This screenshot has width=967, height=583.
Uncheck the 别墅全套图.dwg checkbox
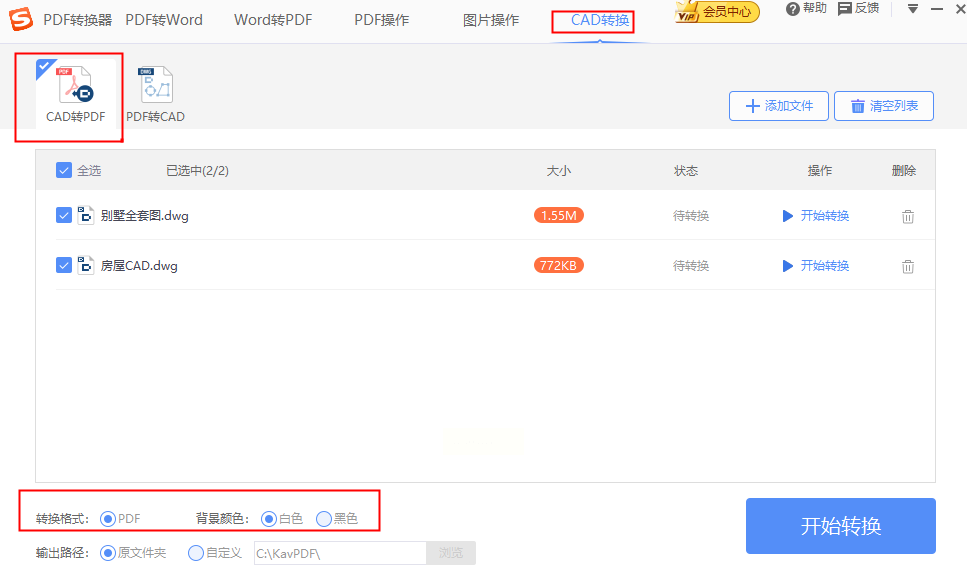coord(64,215)
